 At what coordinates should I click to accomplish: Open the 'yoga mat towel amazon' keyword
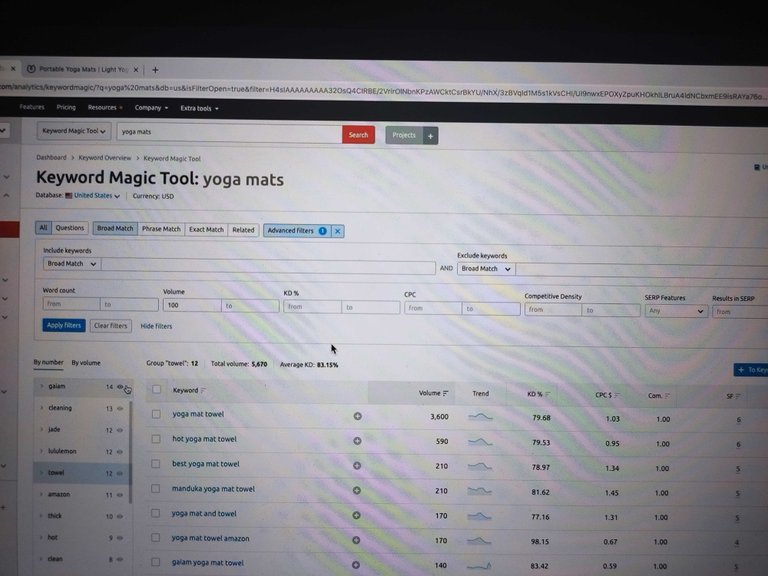click(x=210, y=538)
